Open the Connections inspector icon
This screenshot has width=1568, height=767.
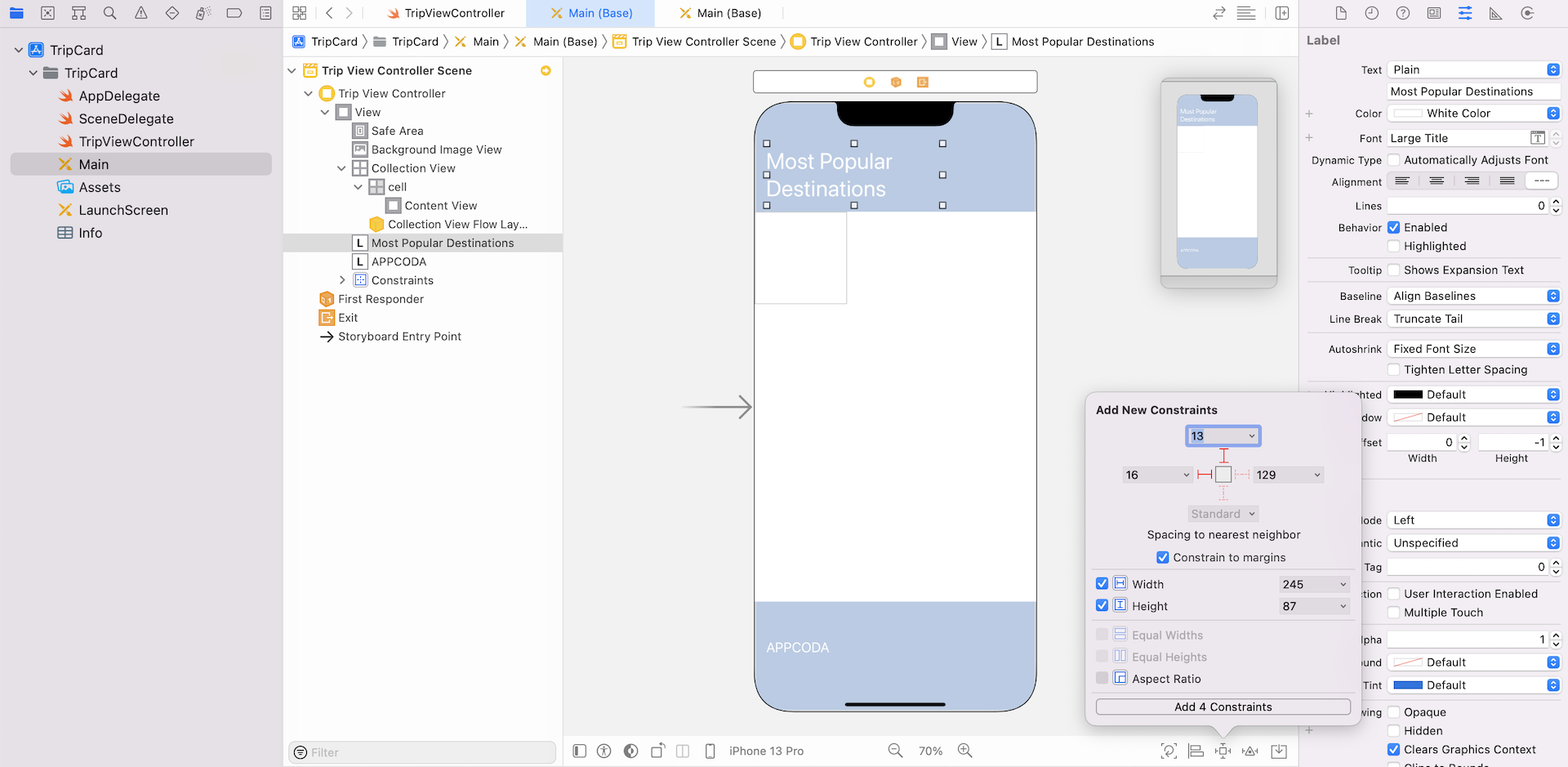pos(1526,13)
